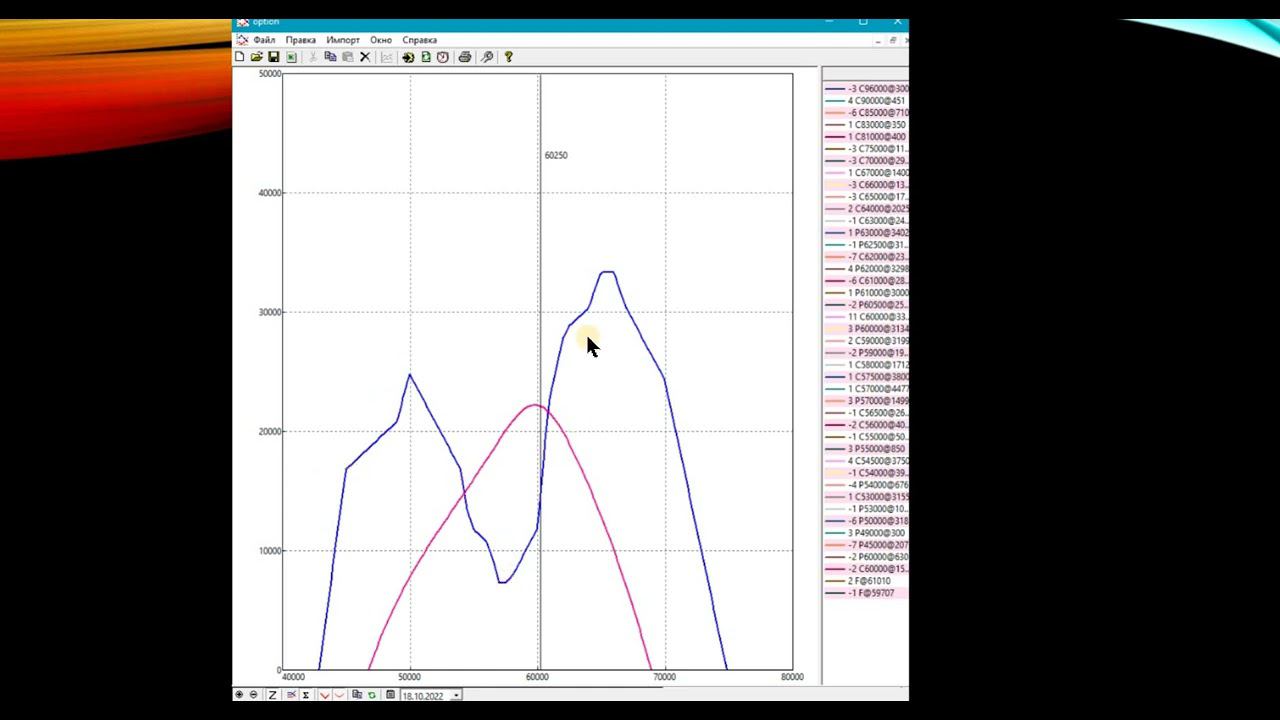Open the 18.10.2022 date dropdown
The image size is (1280, 720).
[456, 695]
